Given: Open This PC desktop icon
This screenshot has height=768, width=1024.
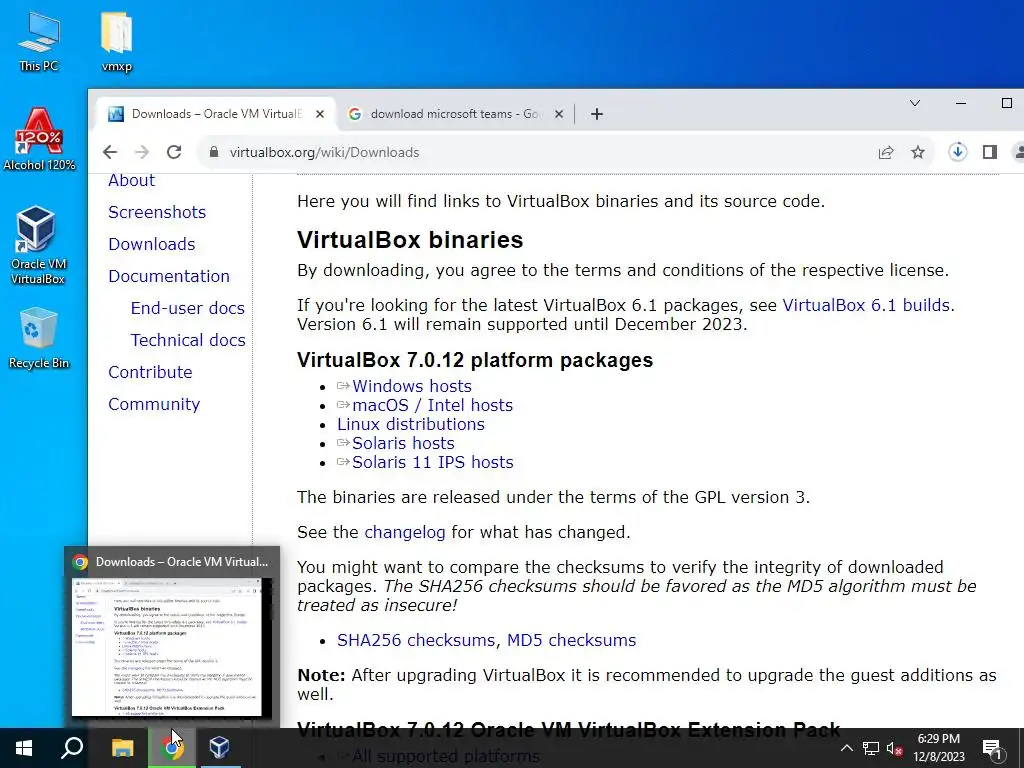Looking at the screenshot, I should [39, 42].
